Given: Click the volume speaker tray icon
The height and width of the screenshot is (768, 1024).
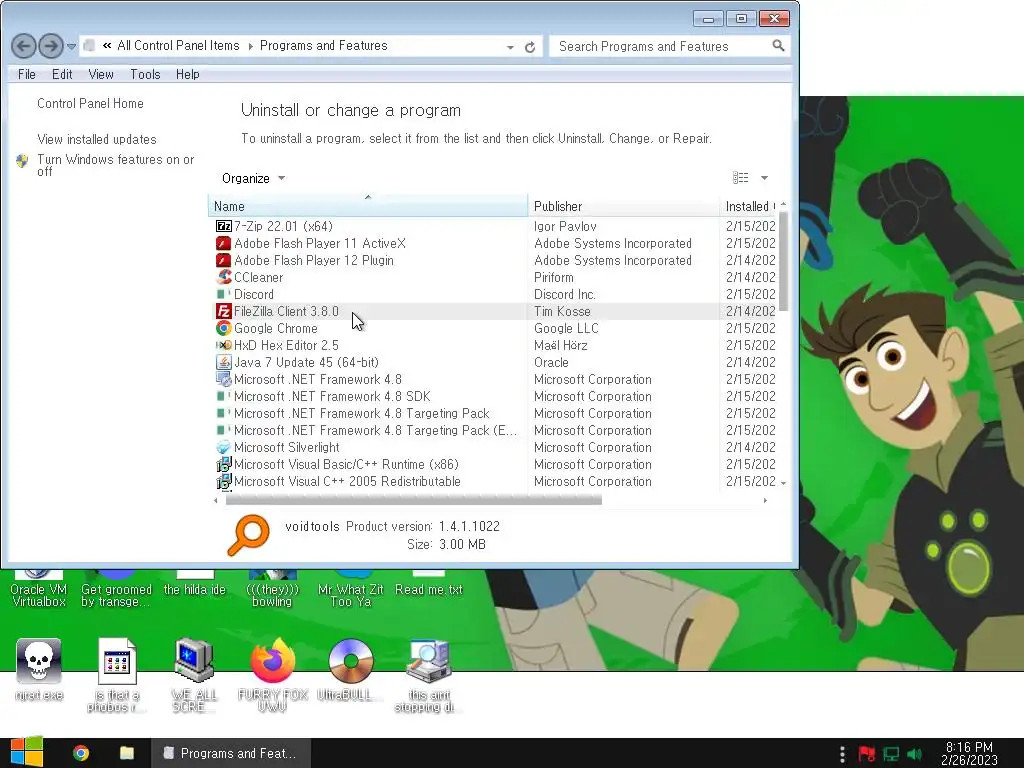Looking at the screenshot, I should pyautogui.click(x=915, y=754).
